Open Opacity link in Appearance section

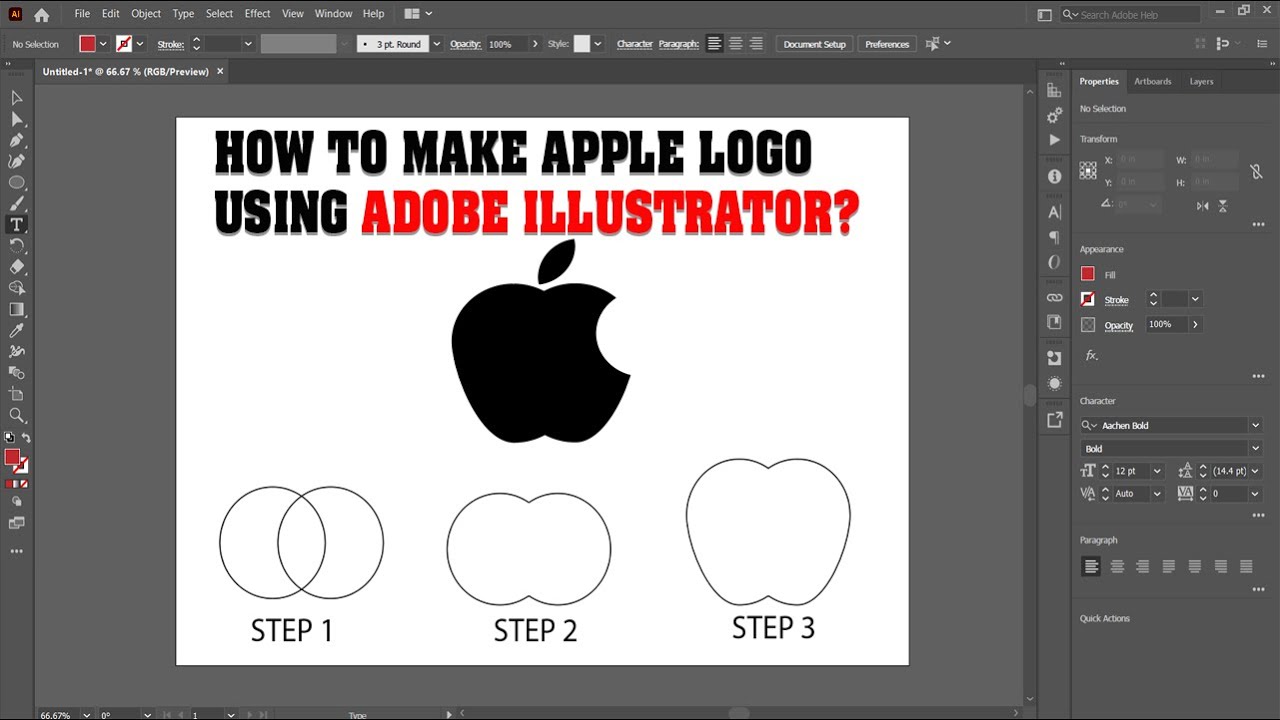[1119, 325]
